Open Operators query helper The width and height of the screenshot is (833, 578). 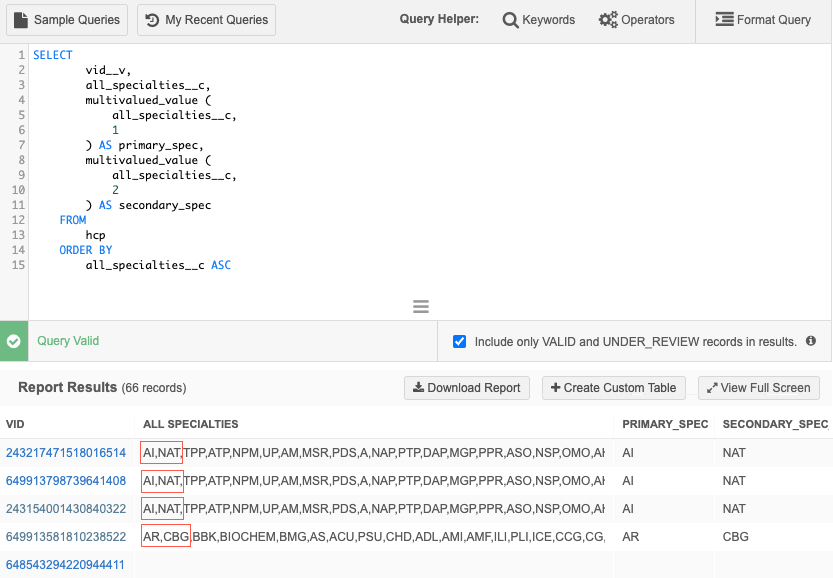point(636,20)
